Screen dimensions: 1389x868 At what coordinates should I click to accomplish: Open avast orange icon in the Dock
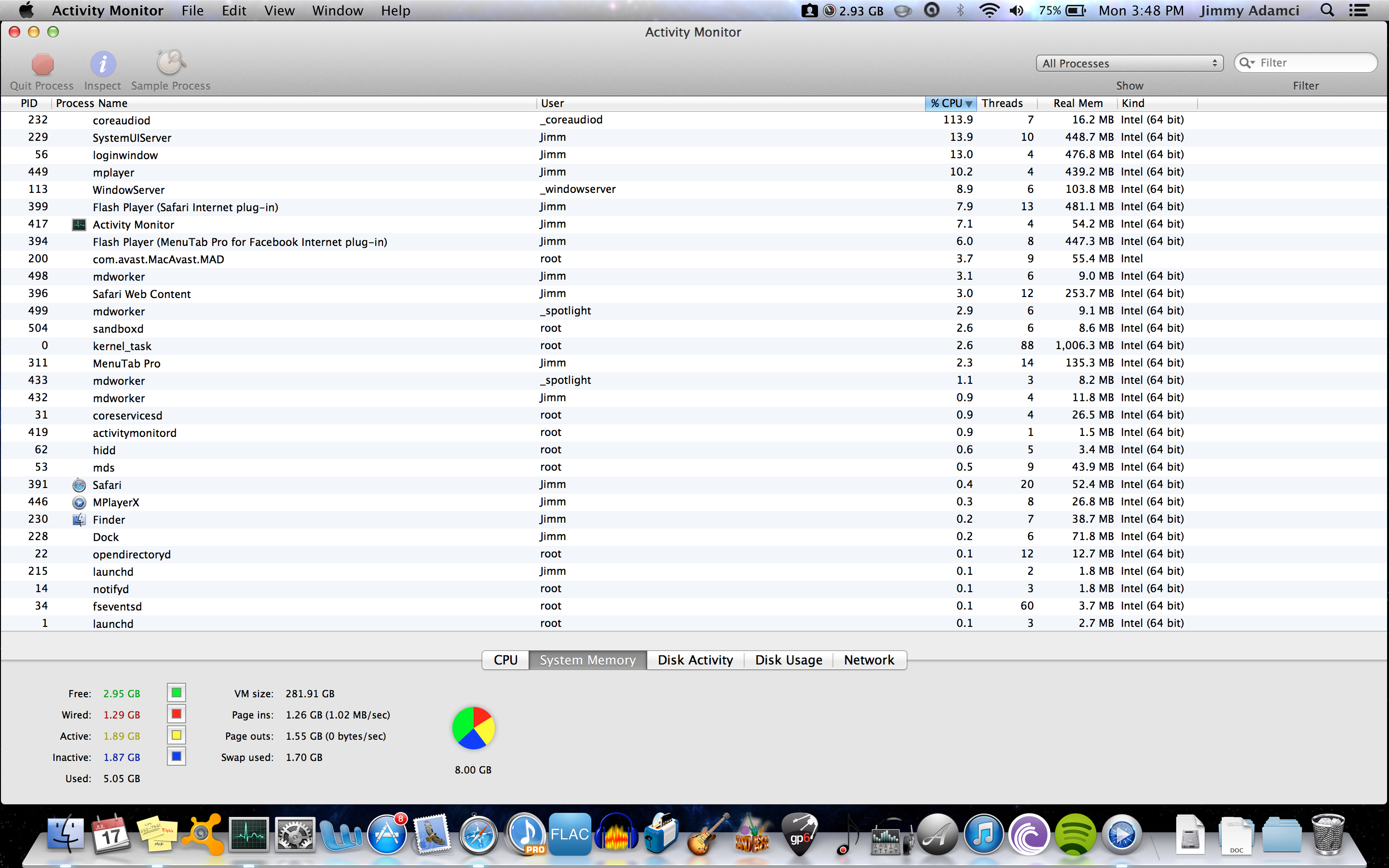[203, 834]
